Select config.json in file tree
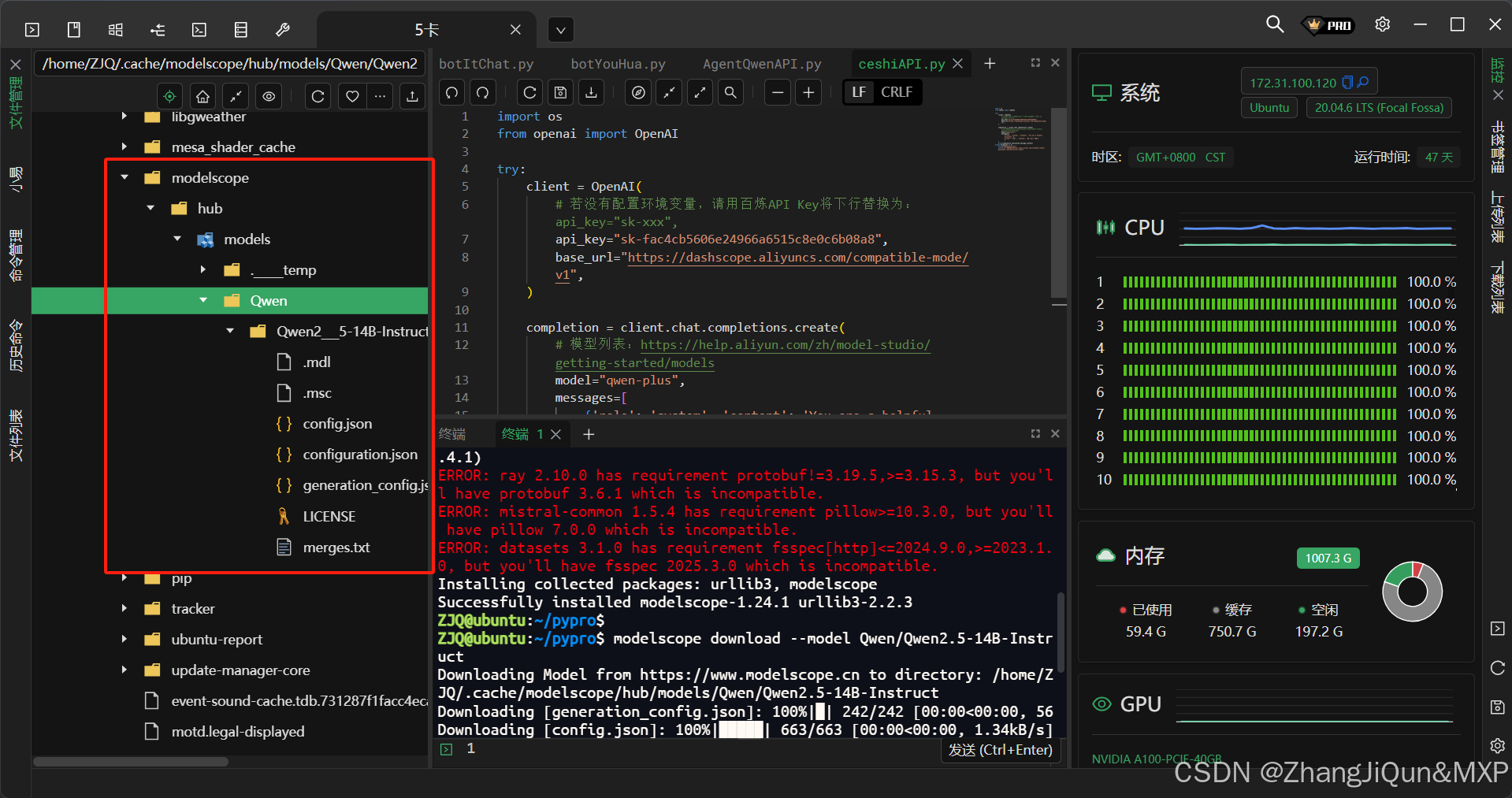This screenshot has height=798, width=1512. [x=337, y=424]
